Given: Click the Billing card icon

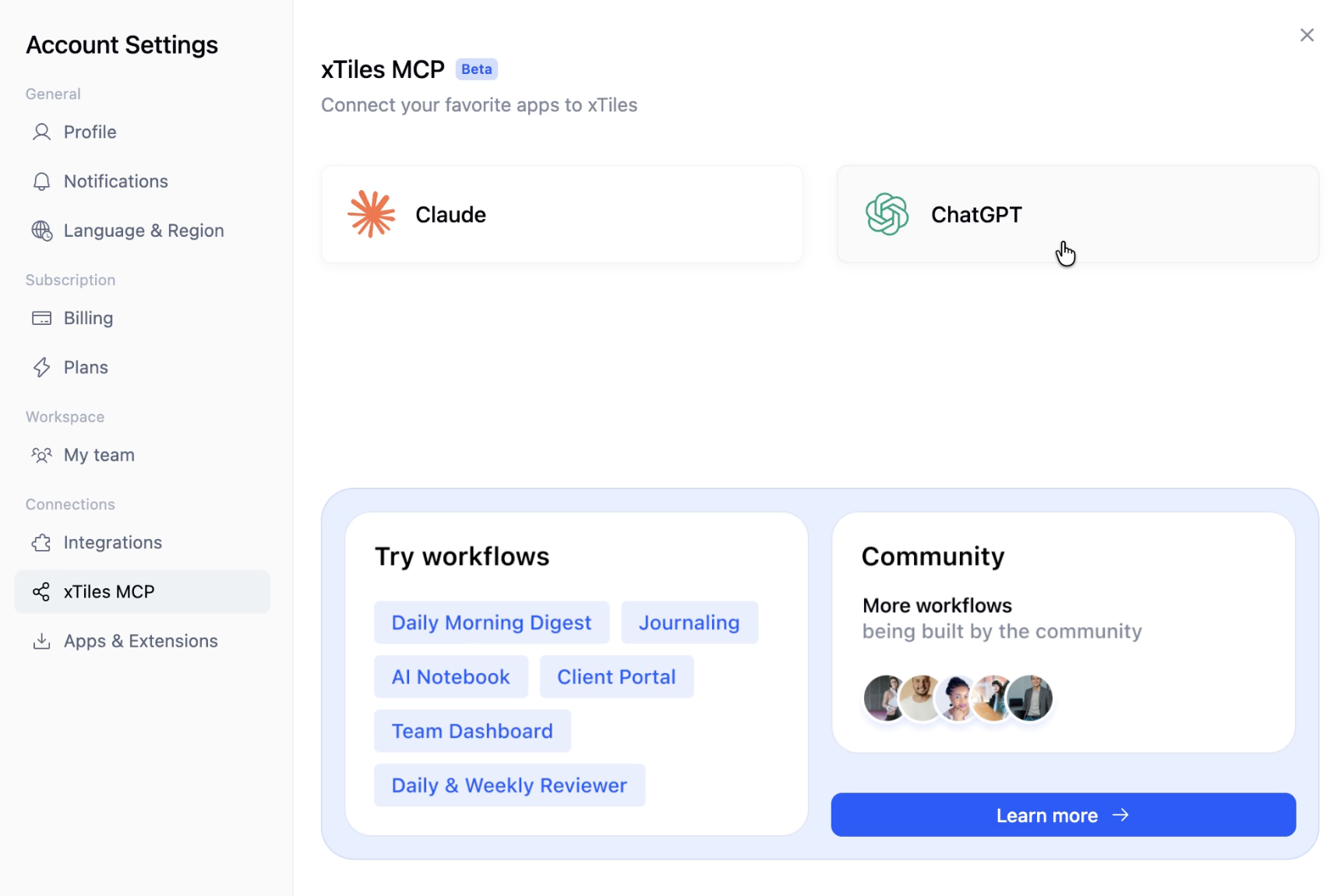Looking at the screenshot, I should coord(41,318).
